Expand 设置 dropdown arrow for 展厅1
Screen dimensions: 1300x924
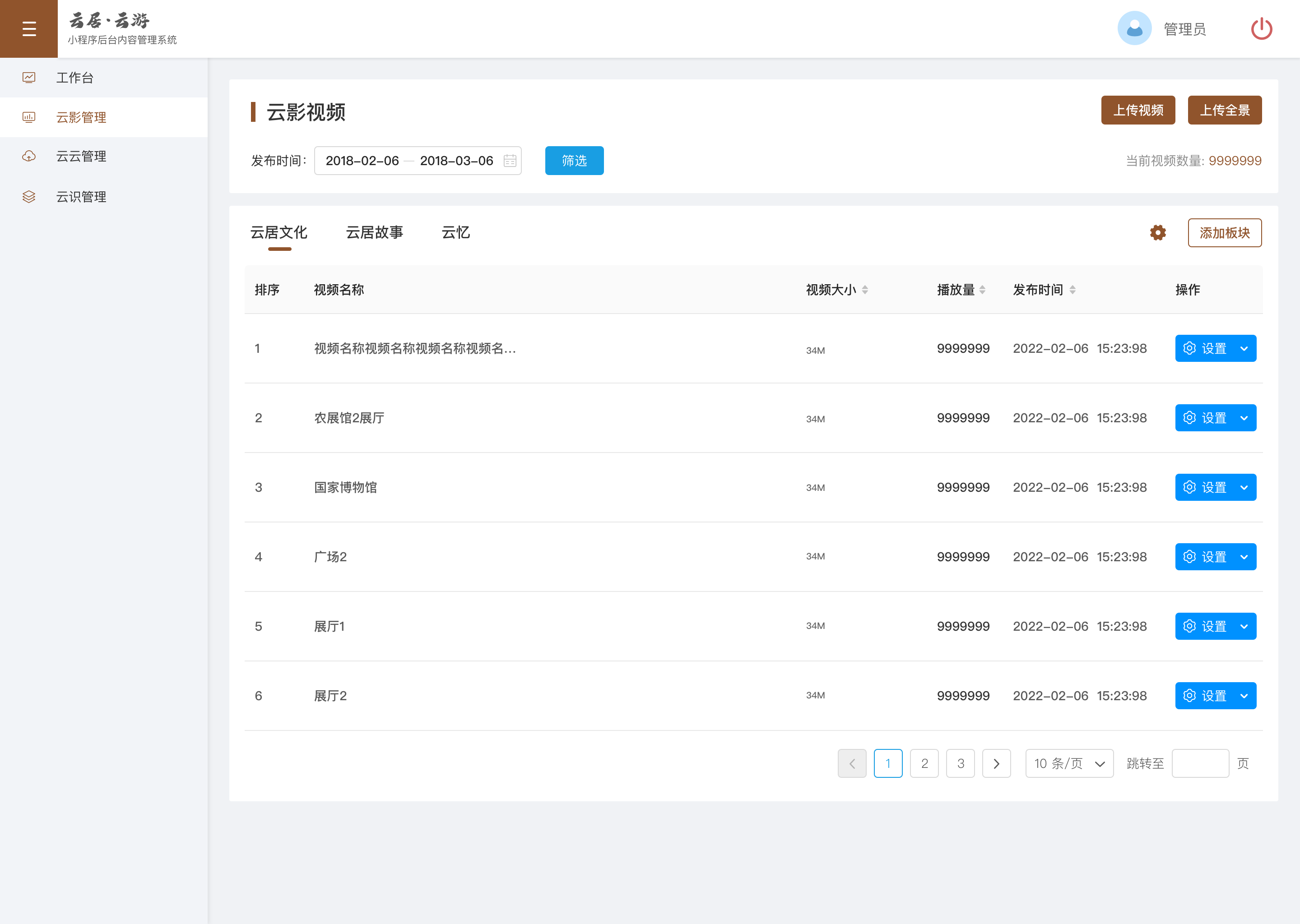(1244, 626)
